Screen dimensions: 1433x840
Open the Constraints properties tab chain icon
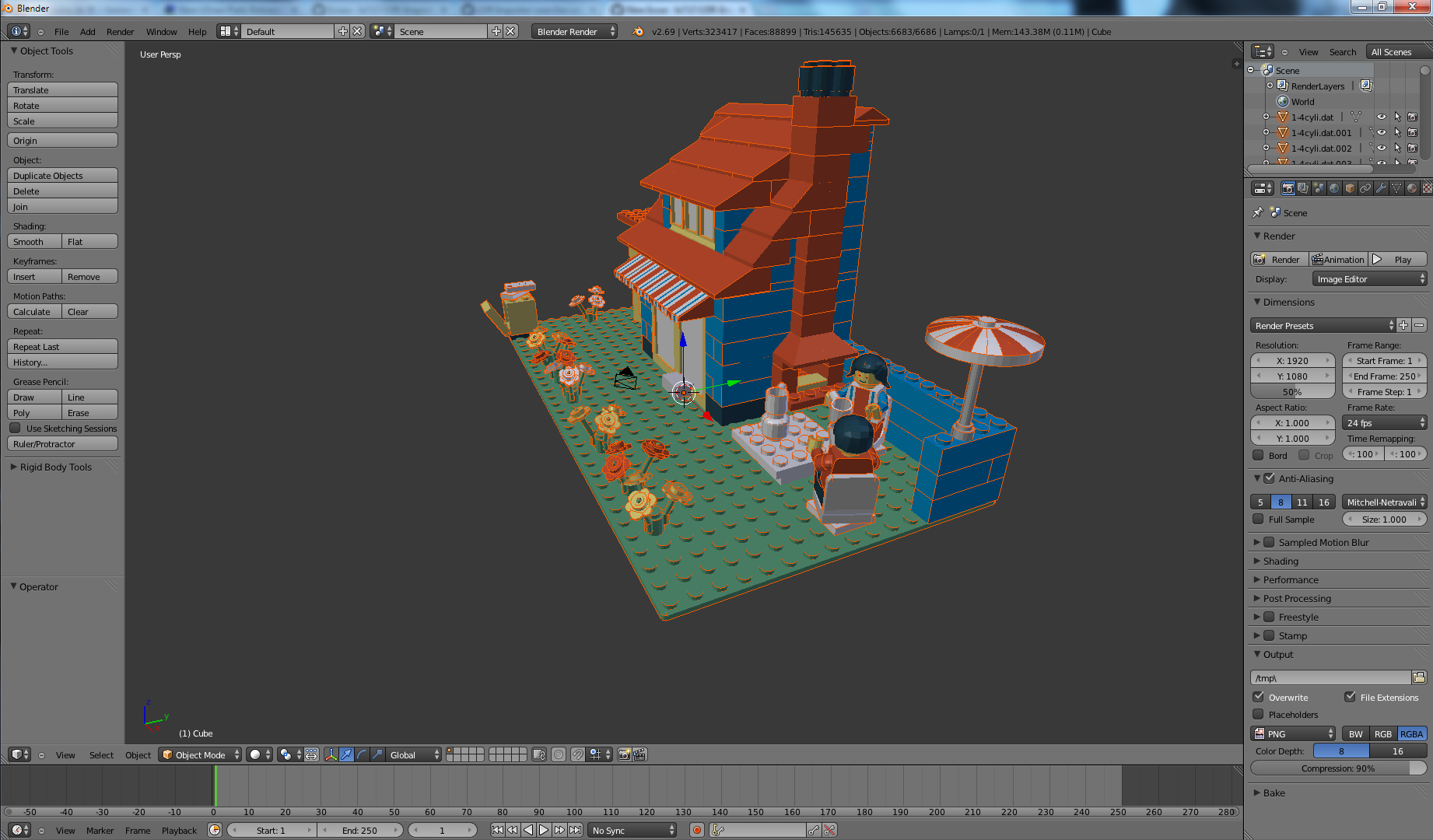tap(1365, 188)
